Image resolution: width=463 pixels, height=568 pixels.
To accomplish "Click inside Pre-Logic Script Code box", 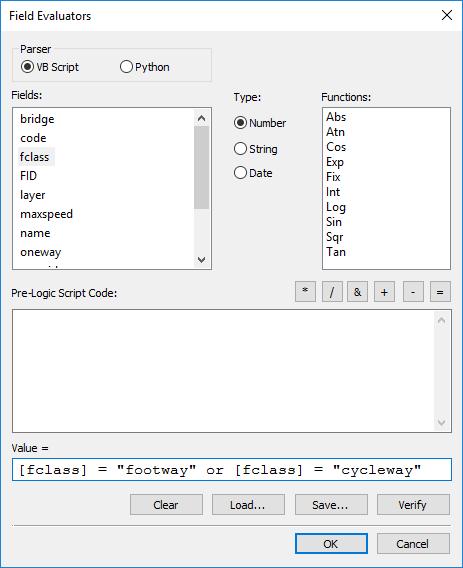I will coord(224,371).
